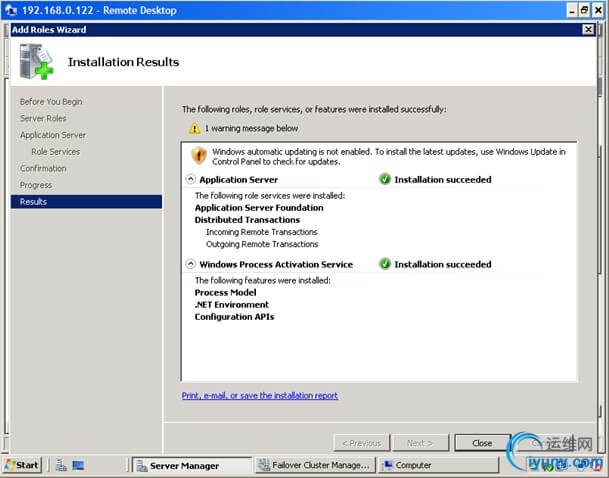Click the orange shield update warning icon
This screenshot has width=609, height=478.
[199, 156]
